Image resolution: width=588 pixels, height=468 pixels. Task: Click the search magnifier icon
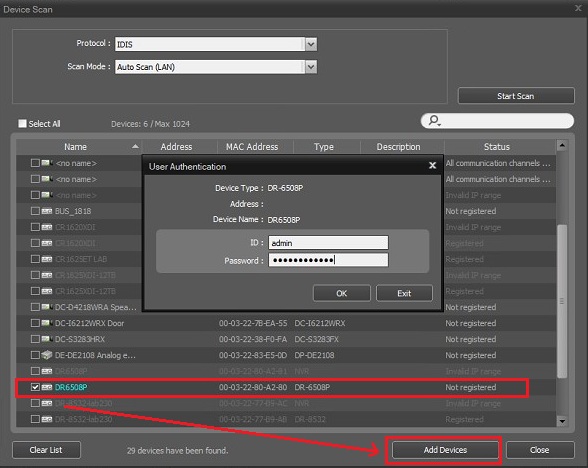[434, 120]
